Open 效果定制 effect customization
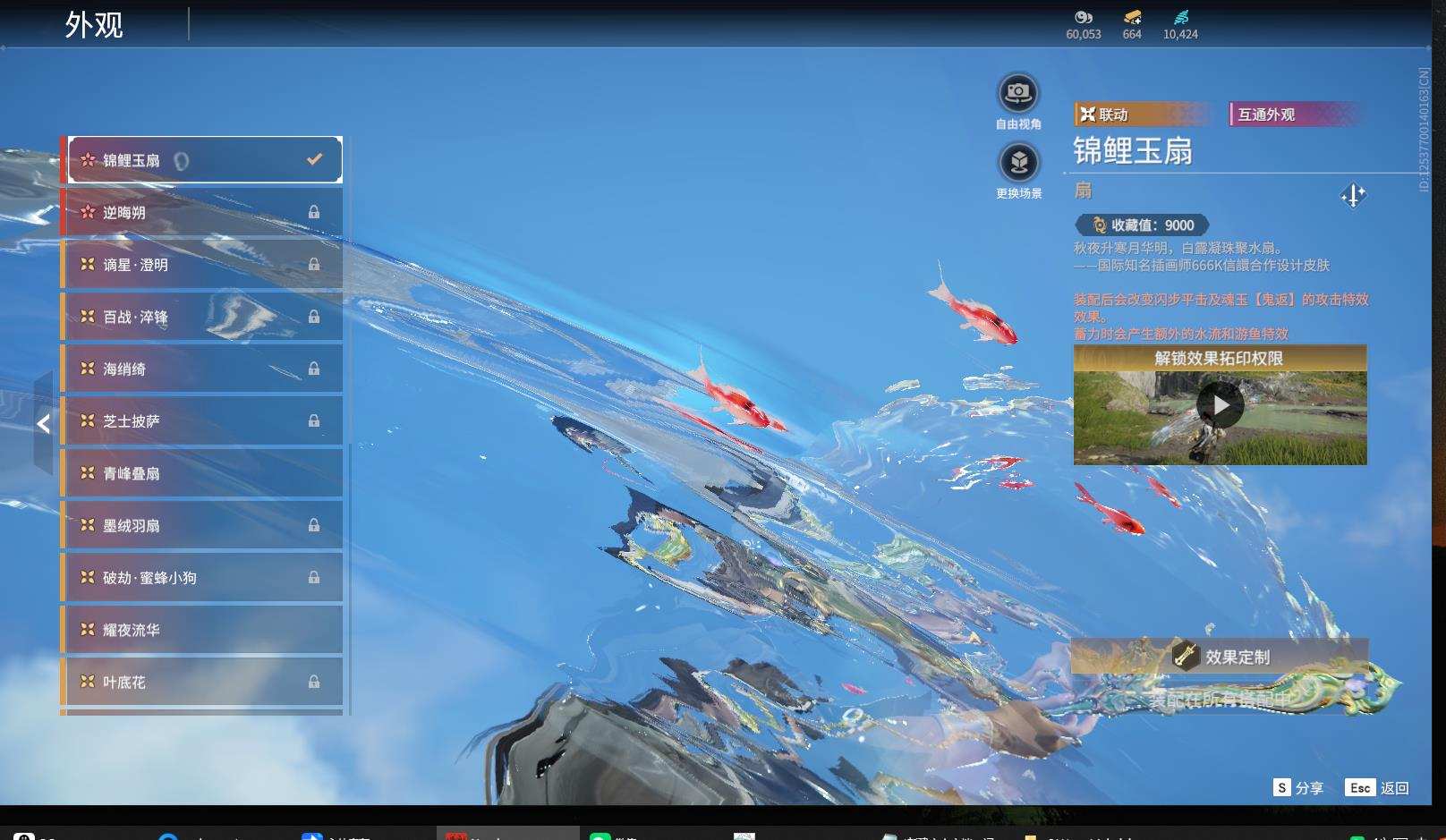1446x840 pixels. click(x=1220, y=657)
